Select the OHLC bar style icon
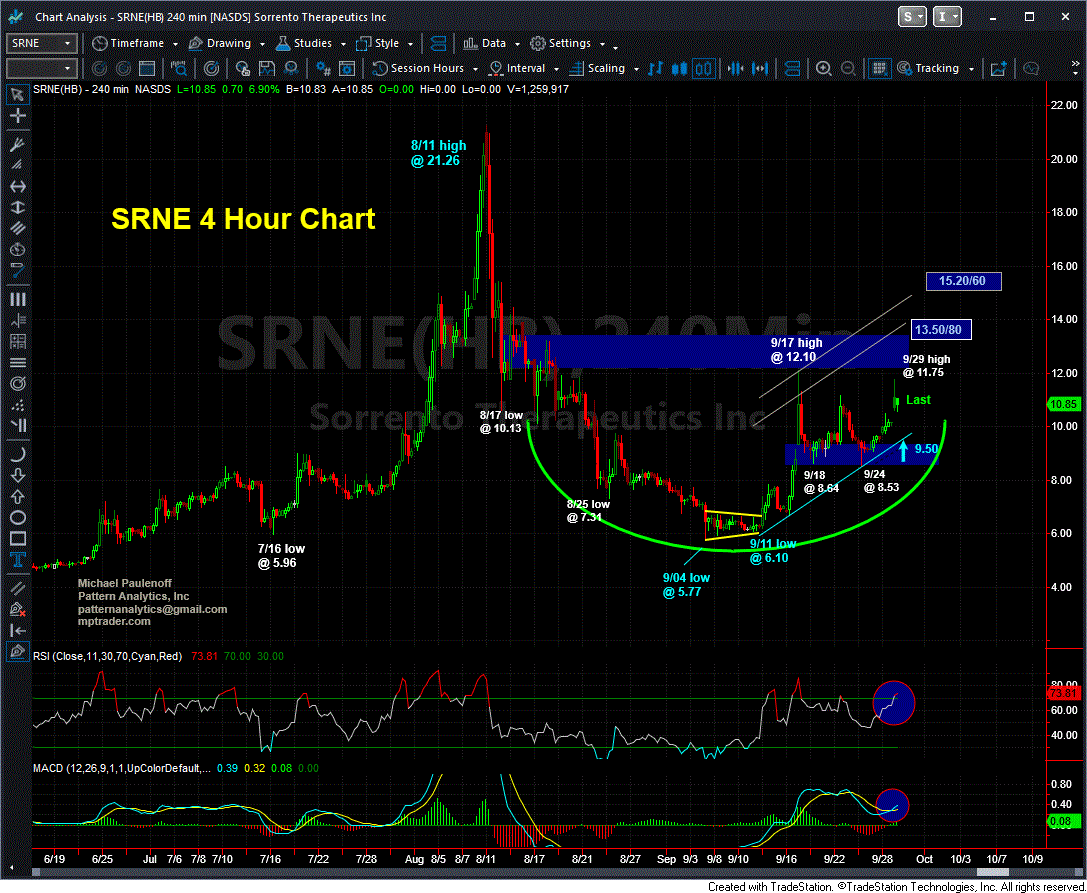The width and height of the screenshot is (1087, 893). tap(655, 69)
